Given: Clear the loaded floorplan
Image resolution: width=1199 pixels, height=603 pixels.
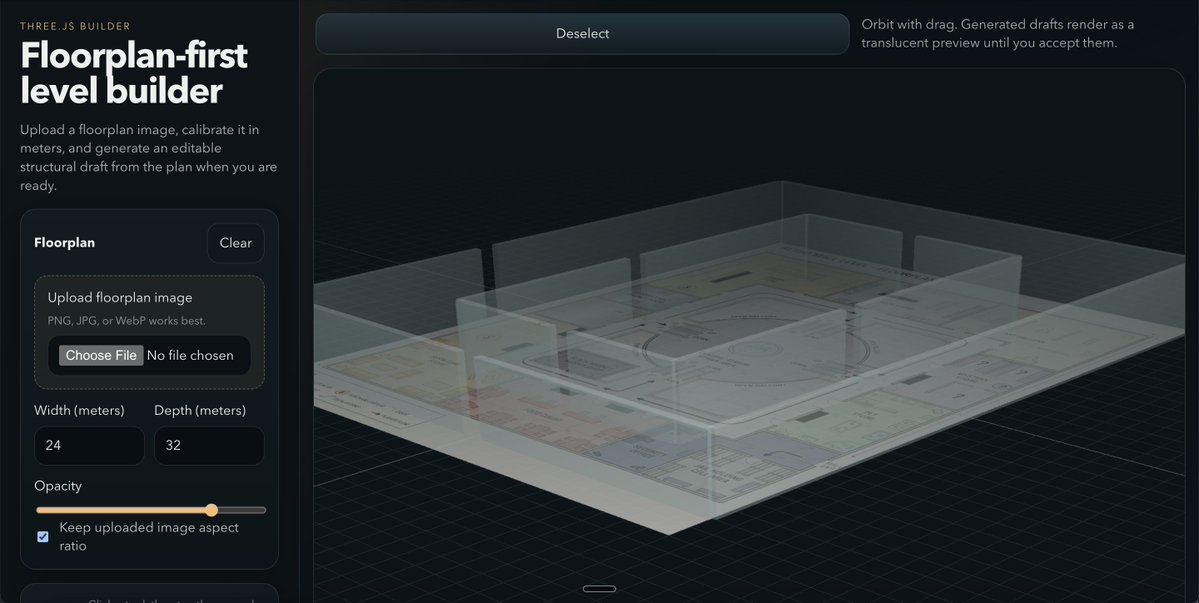Looking at the screenshot, I should click(236, 243).
